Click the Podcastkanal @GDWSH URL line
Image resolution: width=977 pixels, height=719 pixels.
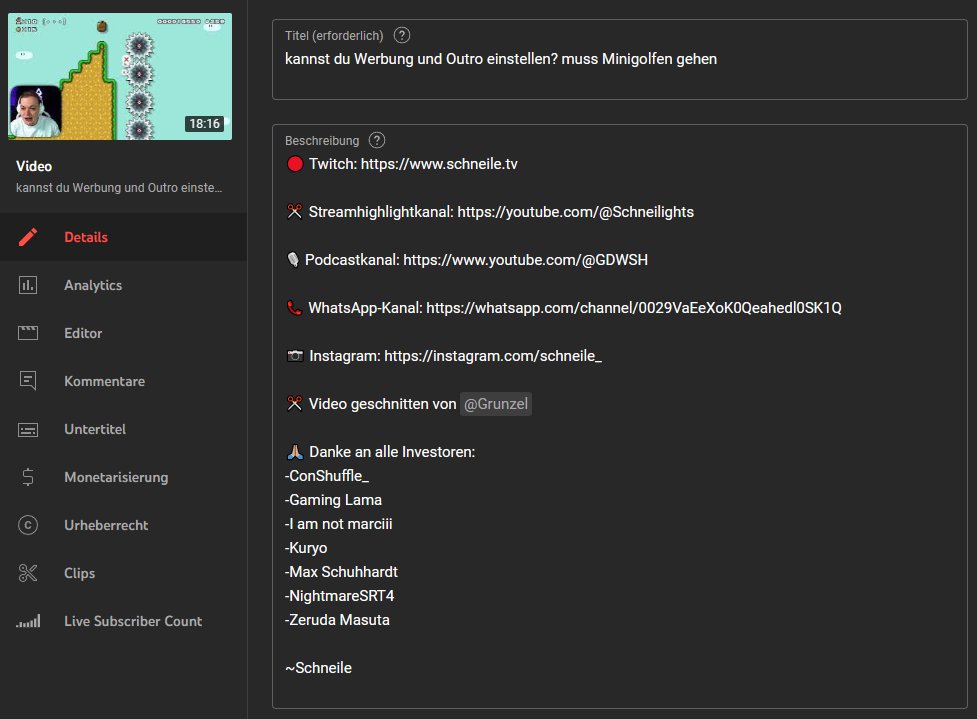click(467, 260)
